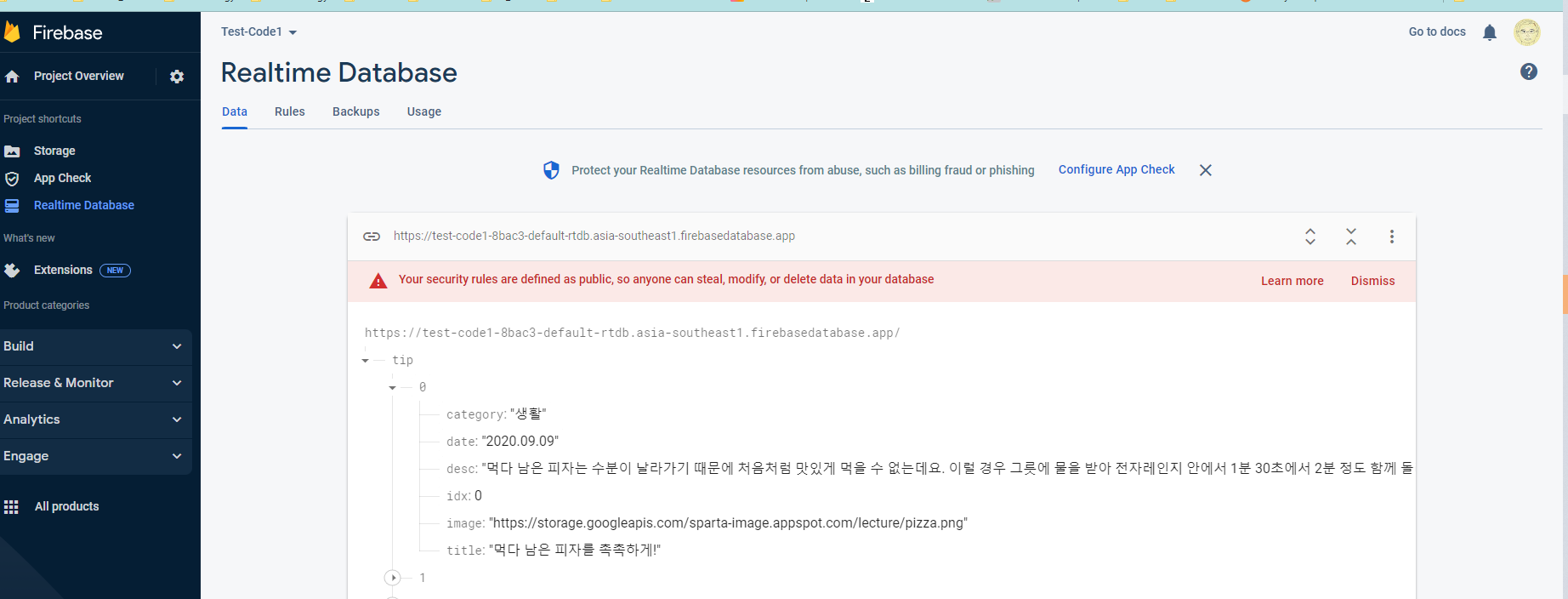Screen dimensions: 1568x599
Task: Switch to the Data tab
Action: point(235,111)
